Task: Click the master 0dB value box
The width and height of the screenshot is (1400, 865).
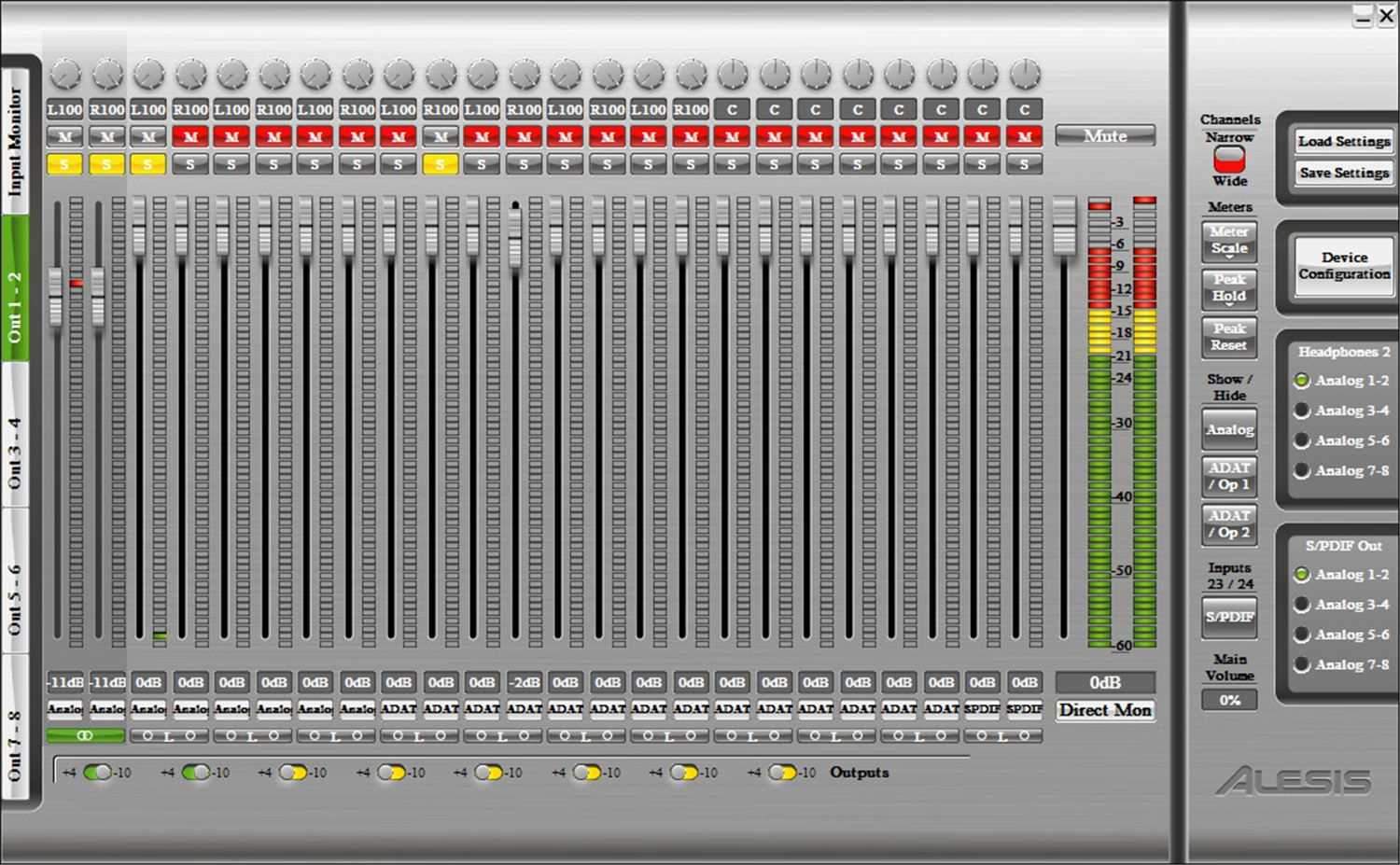Action: click(1105, 683)
